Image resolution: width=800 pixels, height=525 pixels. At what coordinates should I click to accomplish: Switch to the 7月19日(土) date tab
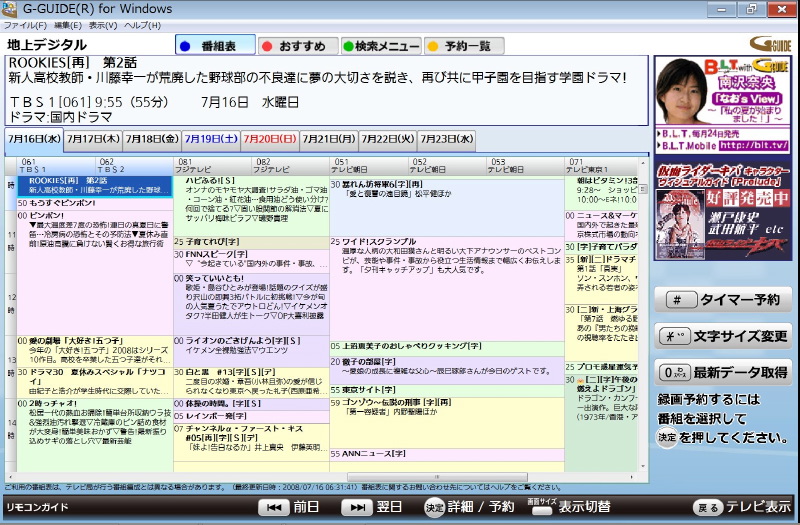pos(210,139)
